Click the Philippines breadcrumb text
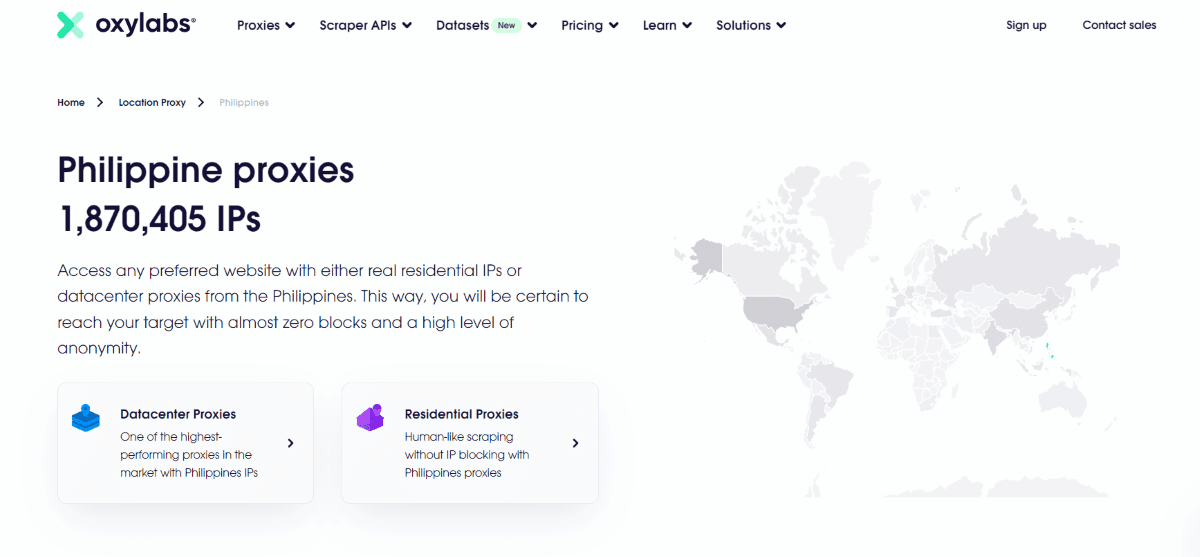 tap(244, 102)
